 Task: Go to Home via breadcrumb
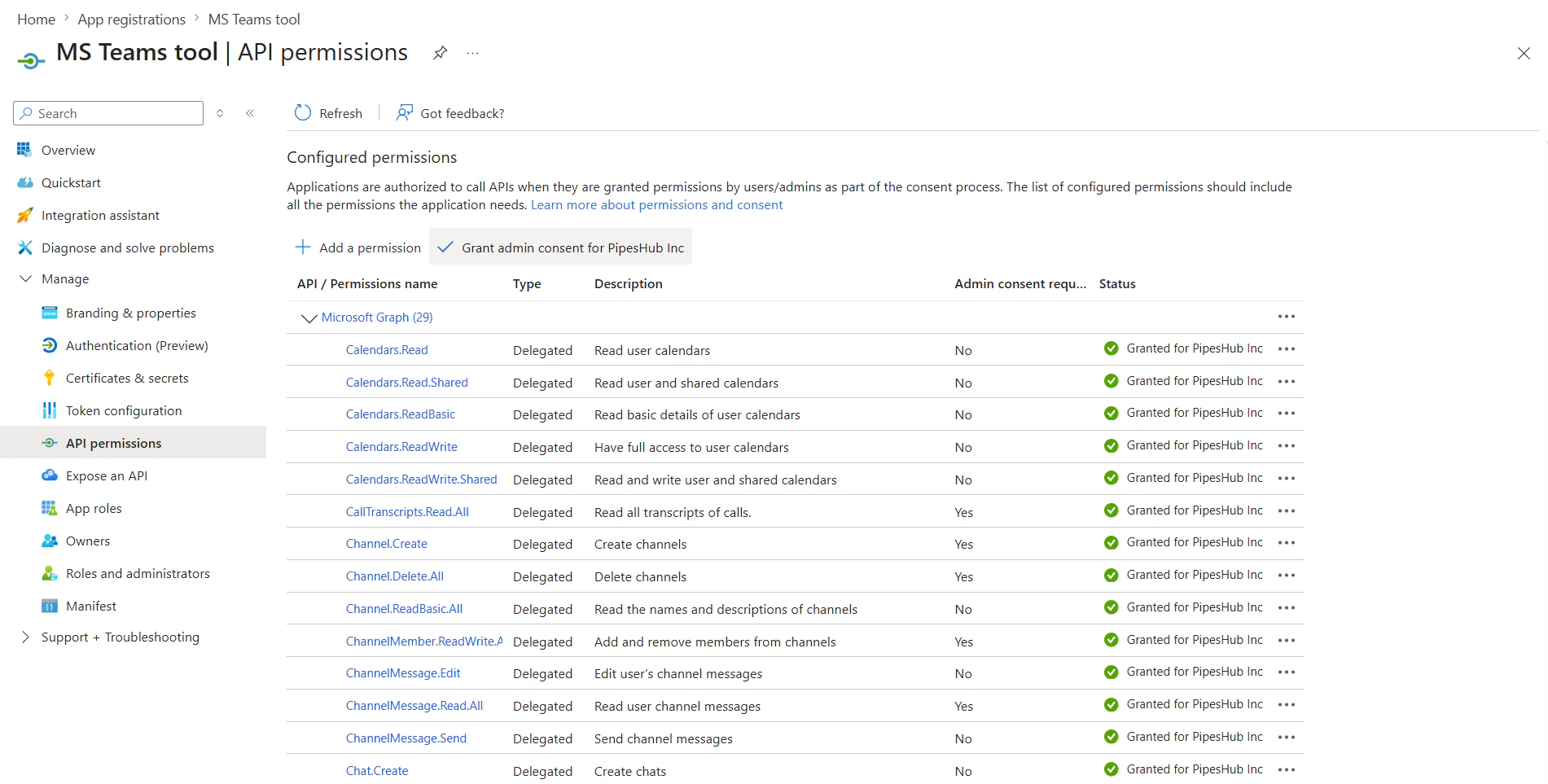tap(36, 19)
